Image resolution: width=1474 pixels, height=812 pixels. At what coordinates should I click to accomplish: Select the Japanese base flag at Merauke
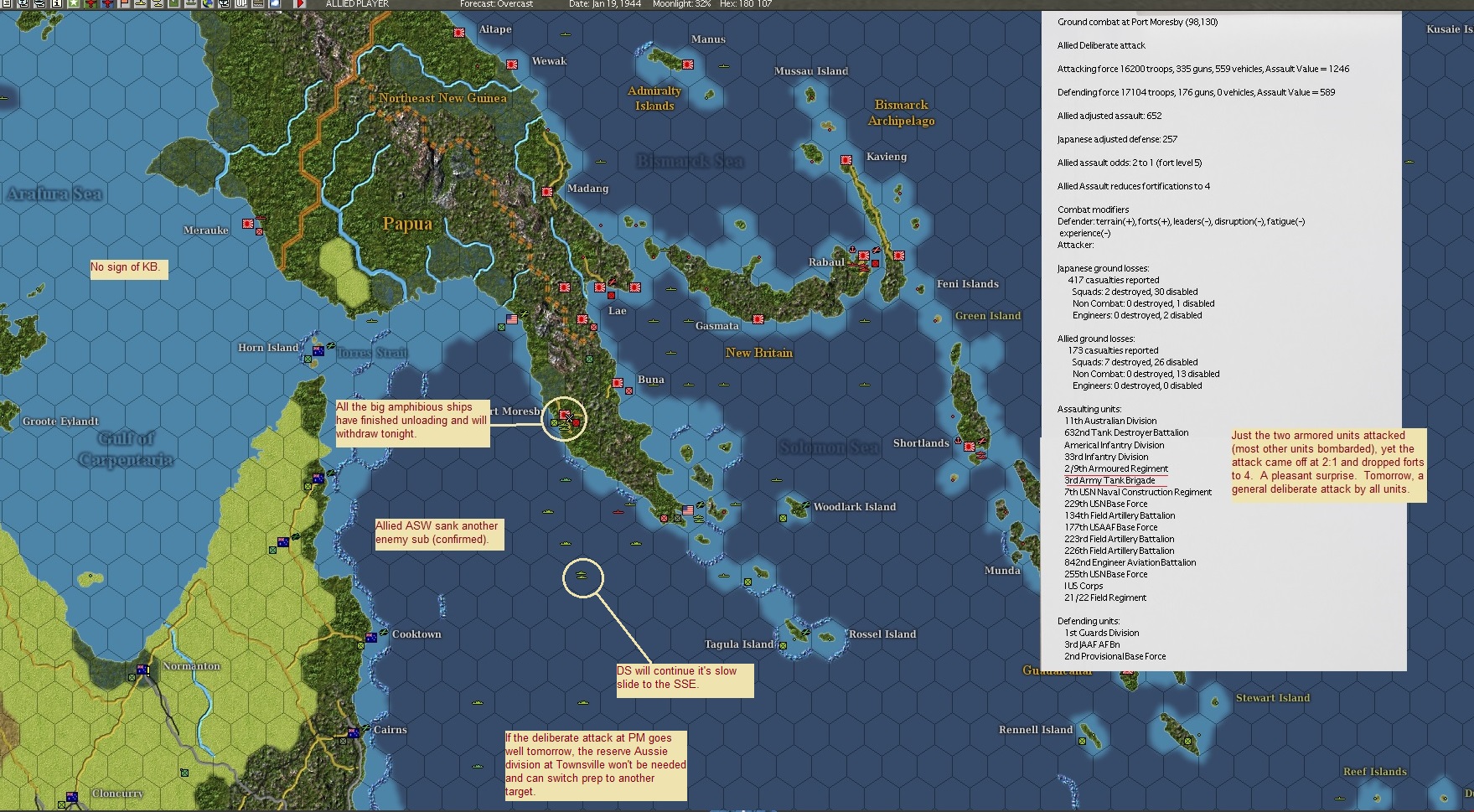pos(248,224)
